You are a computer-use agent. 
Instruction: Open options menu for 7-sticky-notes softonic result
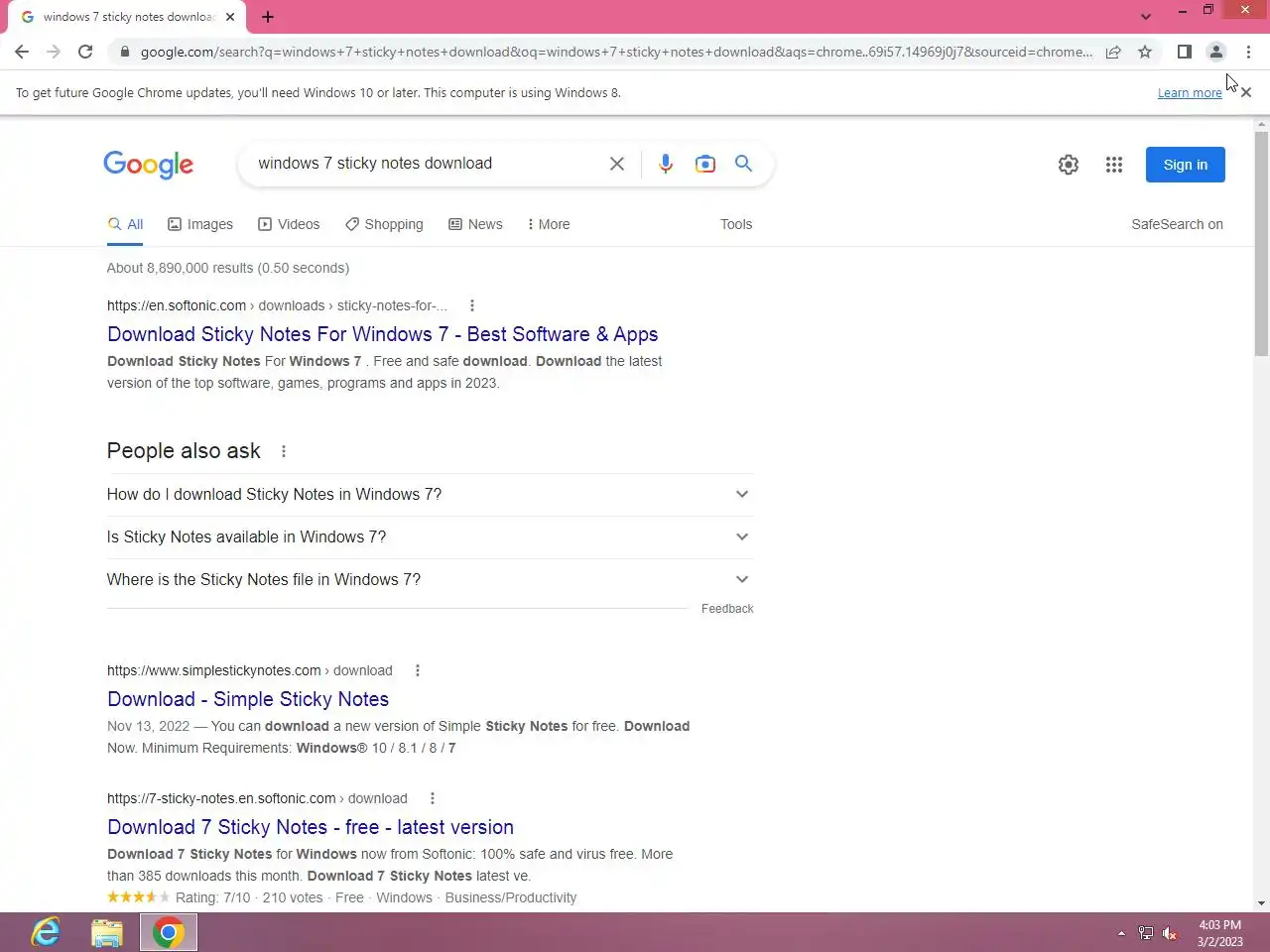432,798
